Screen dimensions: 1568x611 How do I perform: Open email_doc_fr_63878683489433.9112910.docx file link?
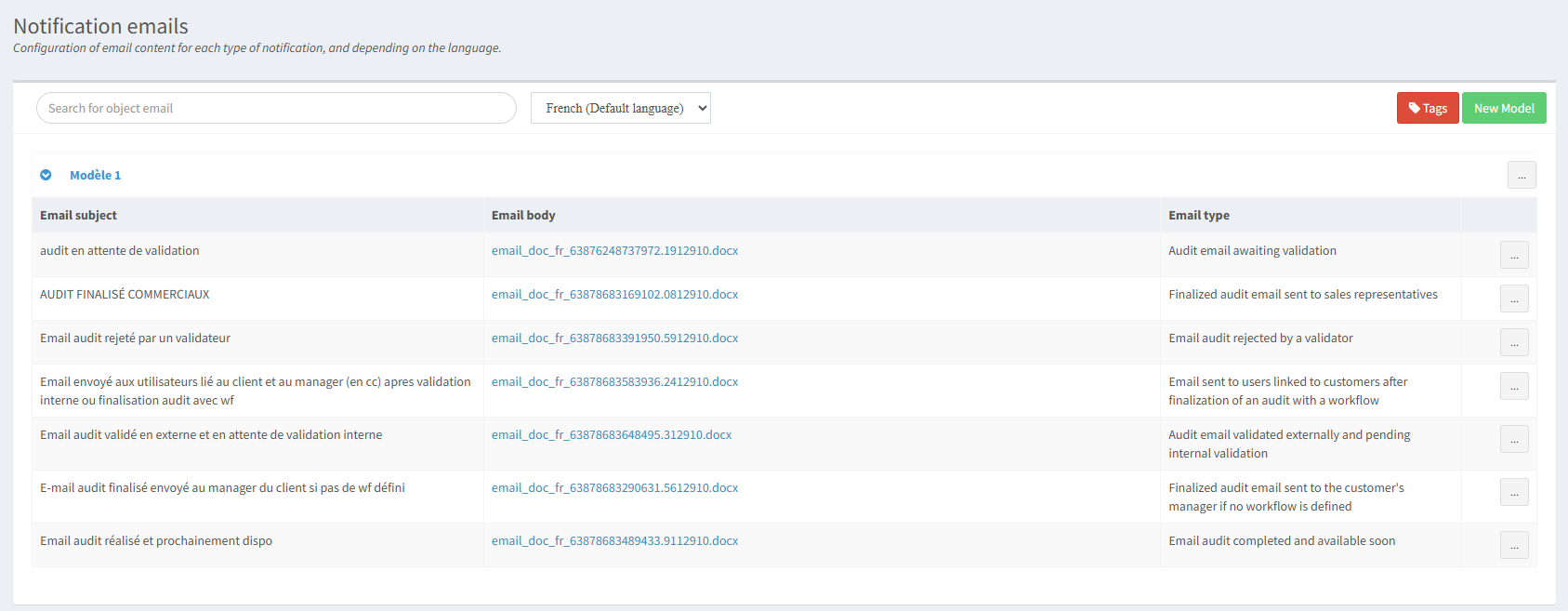(x=614, y=540)
